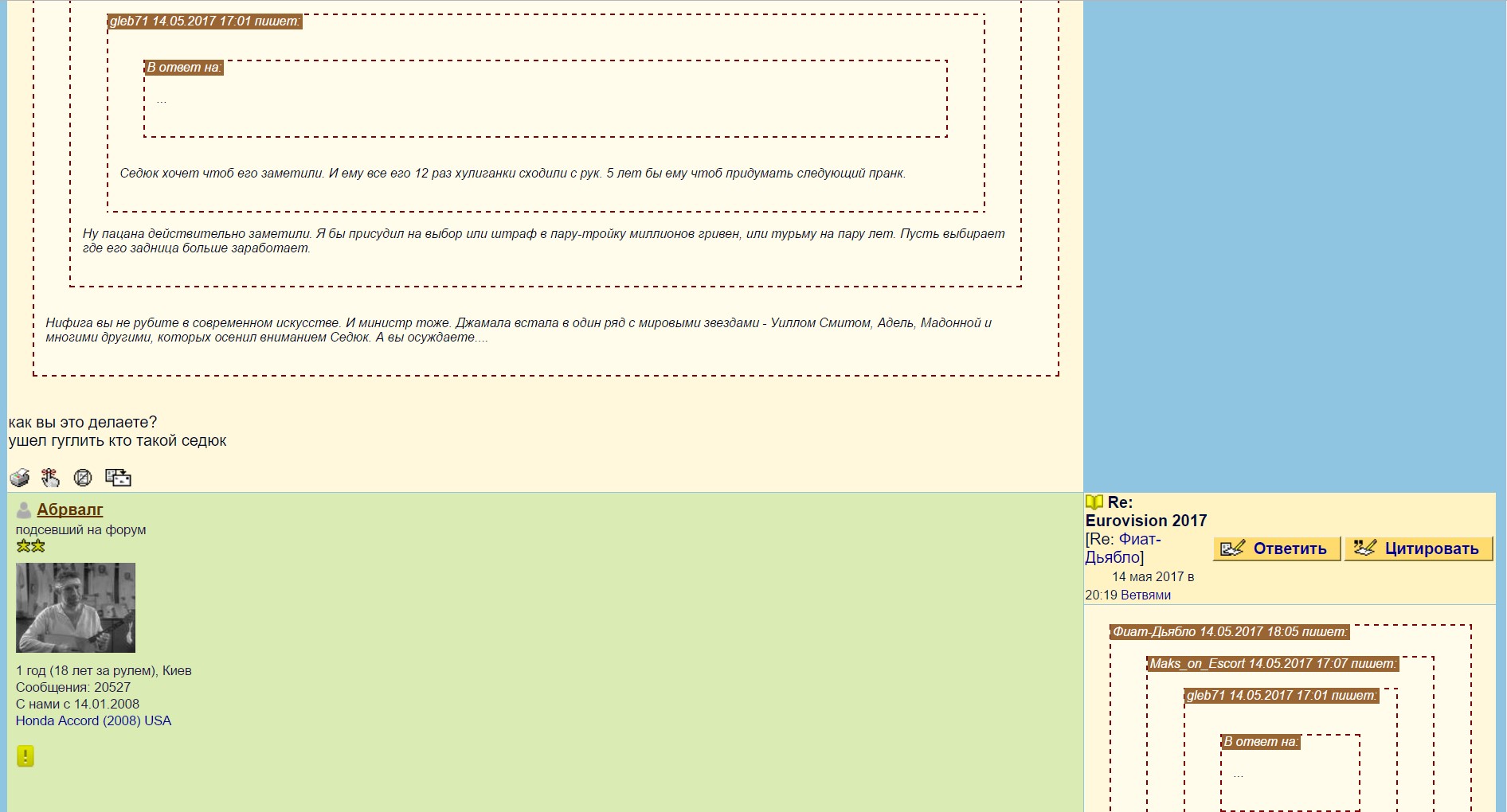Viewport: 1507px width, 812px height.
Task: Click the Фиат-Дьябло 18:05 quote header
Action: (x=1229, y=632)
